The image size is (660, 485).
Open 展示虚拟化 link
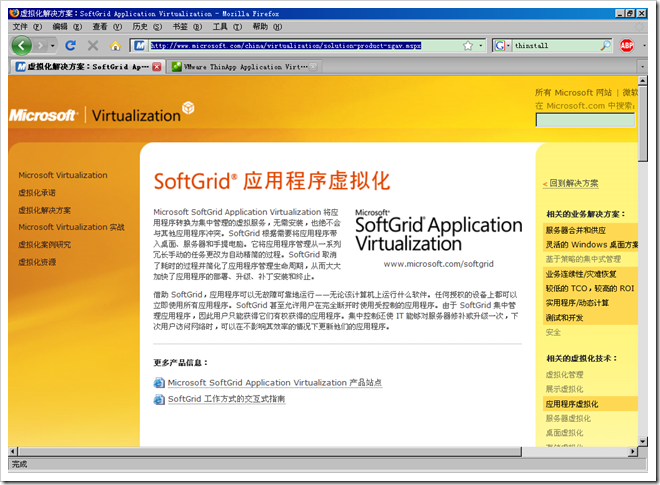tap(564, 389)
